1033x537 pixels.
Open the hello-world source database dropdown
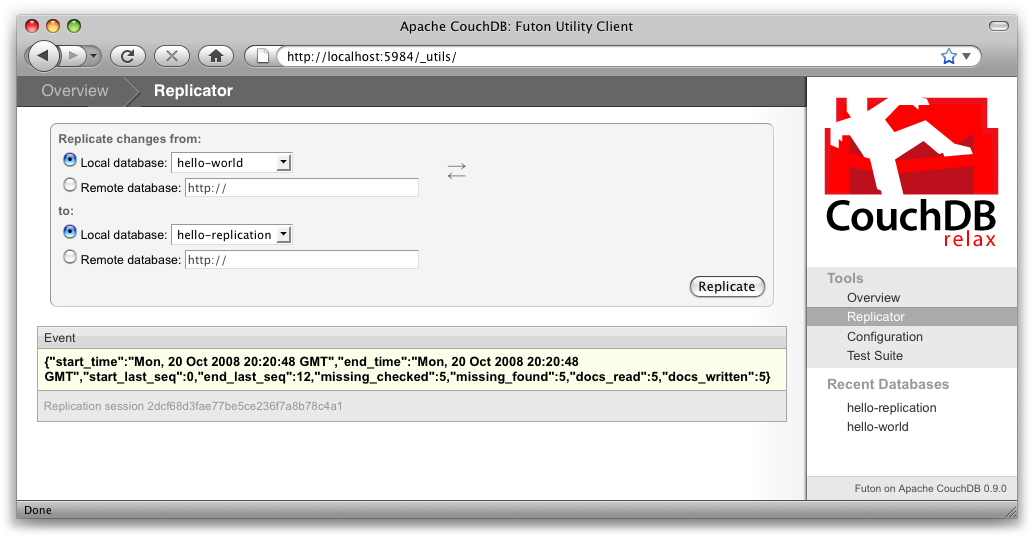[x=231, y=163]
